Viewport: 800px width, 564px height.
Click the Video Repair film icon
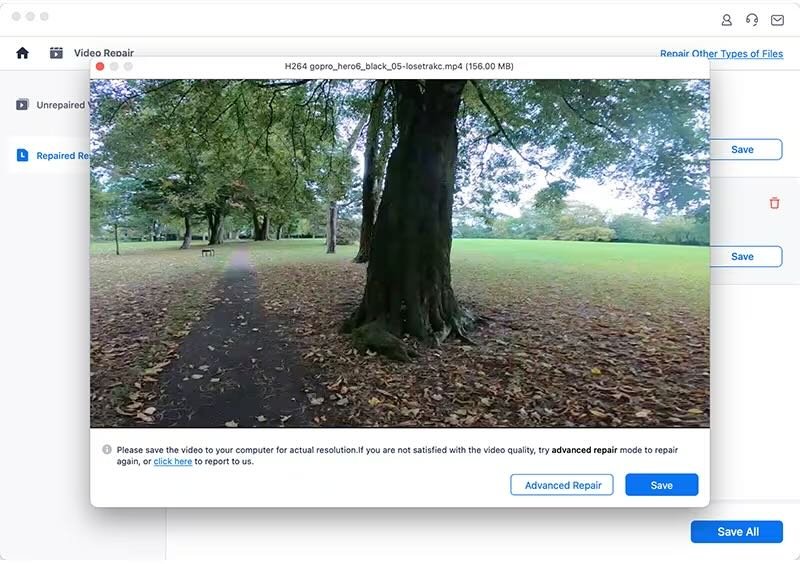tap(56, 53)
